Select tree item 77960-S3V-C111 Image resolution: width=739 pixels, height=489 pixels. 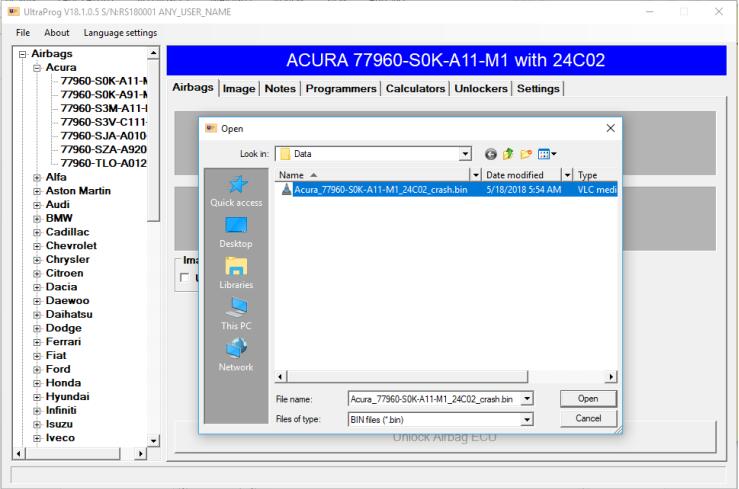(104, 122)
